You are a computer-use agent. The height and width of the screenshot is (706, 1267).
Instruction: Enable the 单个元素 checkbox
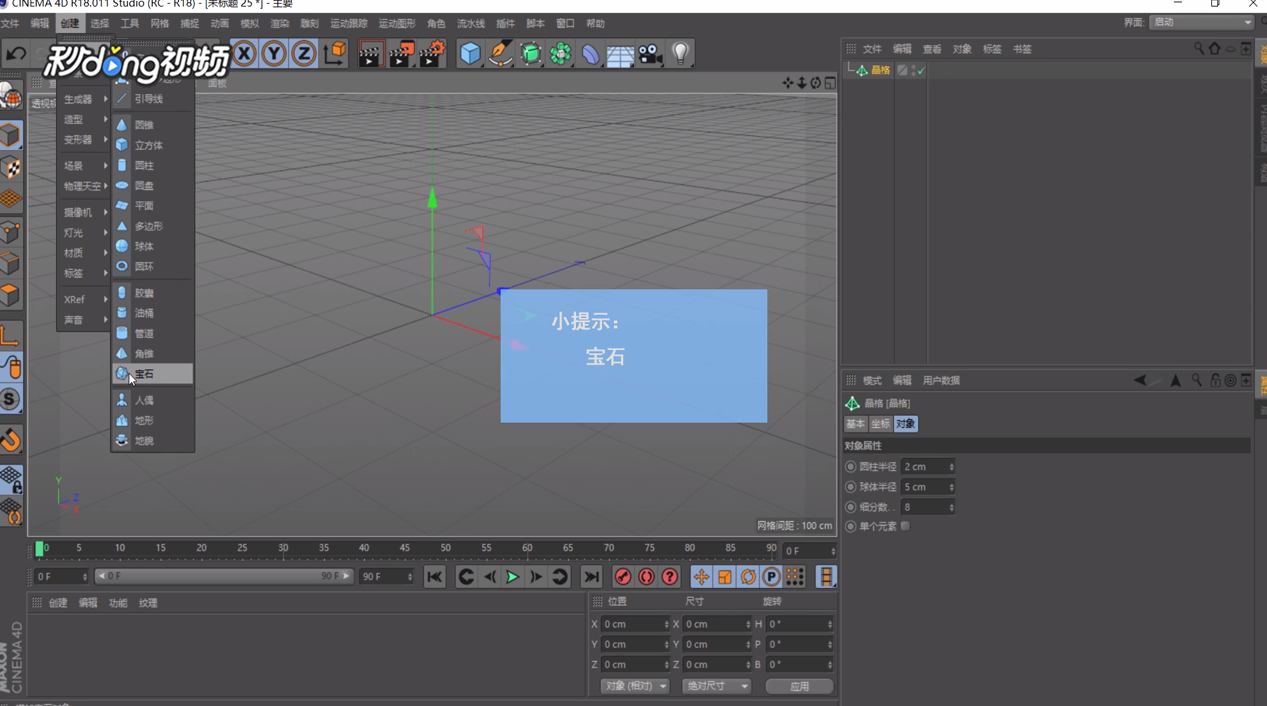click(905, 526)
